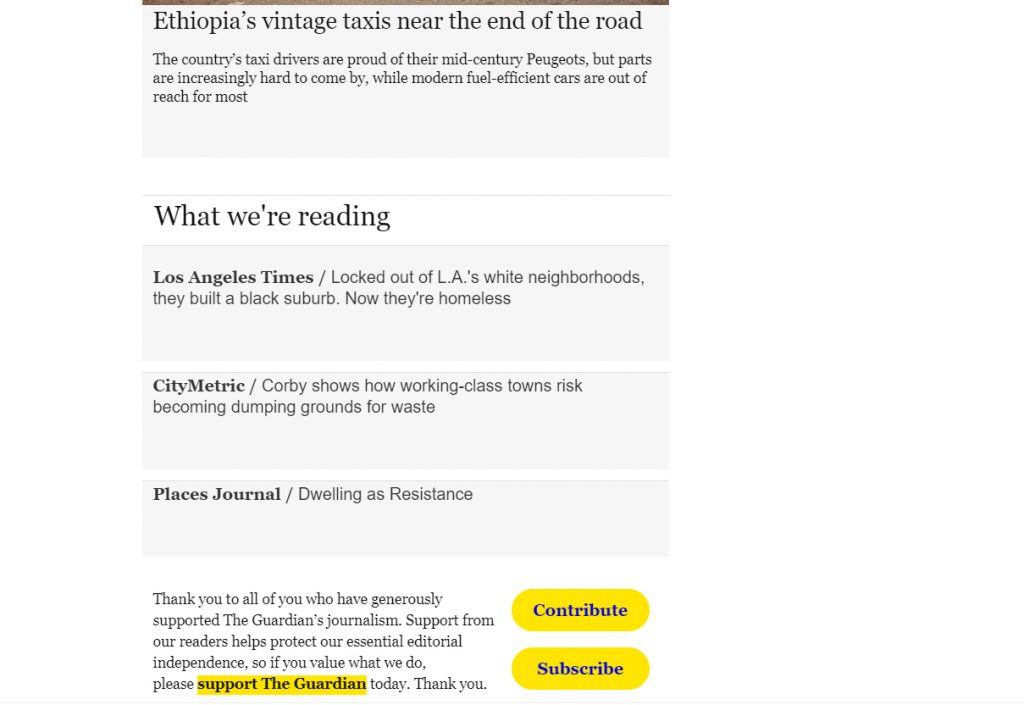Click the yellow Subscribe button
This screenshot has width=1024, height=705.
point(581,668)
